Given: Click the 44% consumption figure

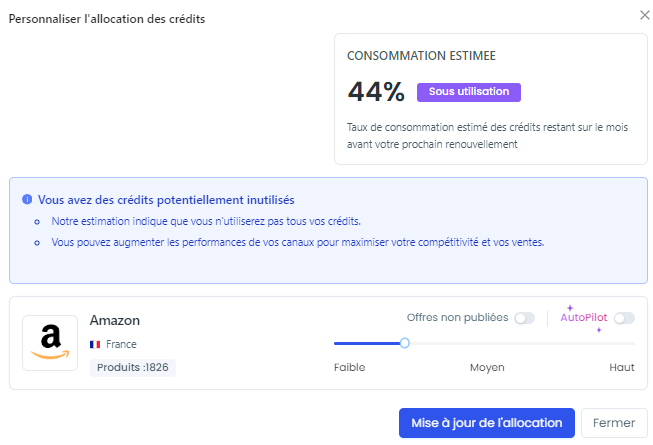Looking at the screenshot, I should pos(376,92).
